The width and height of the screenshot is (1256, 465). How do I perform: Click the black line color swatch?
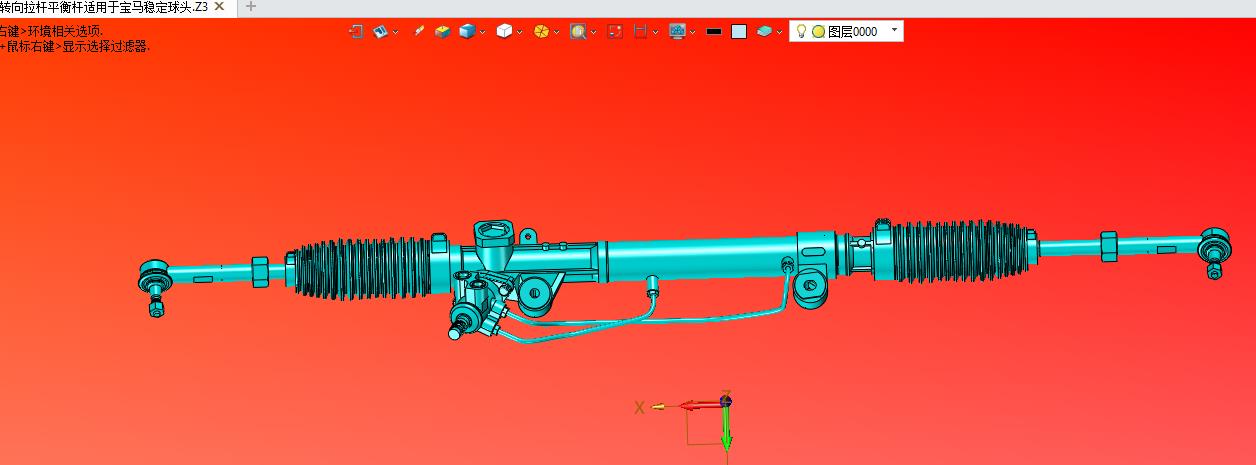(x=714, y=31)
